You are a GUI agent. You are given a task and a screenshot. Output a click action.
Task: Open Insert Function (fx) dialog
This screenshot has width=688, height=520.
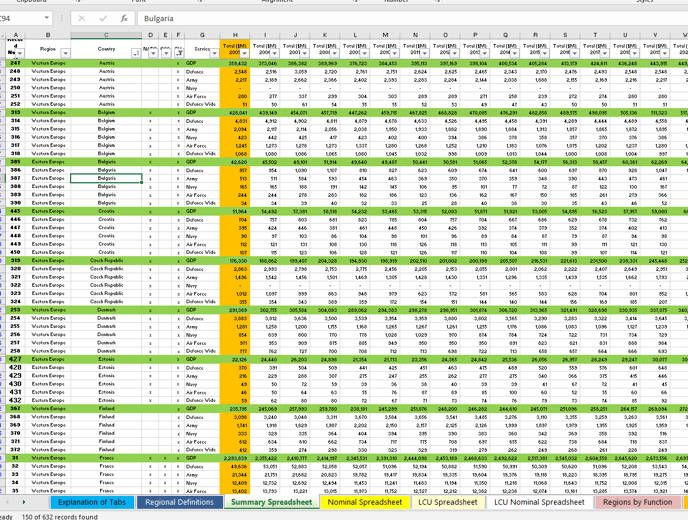[x=124, y=18]
